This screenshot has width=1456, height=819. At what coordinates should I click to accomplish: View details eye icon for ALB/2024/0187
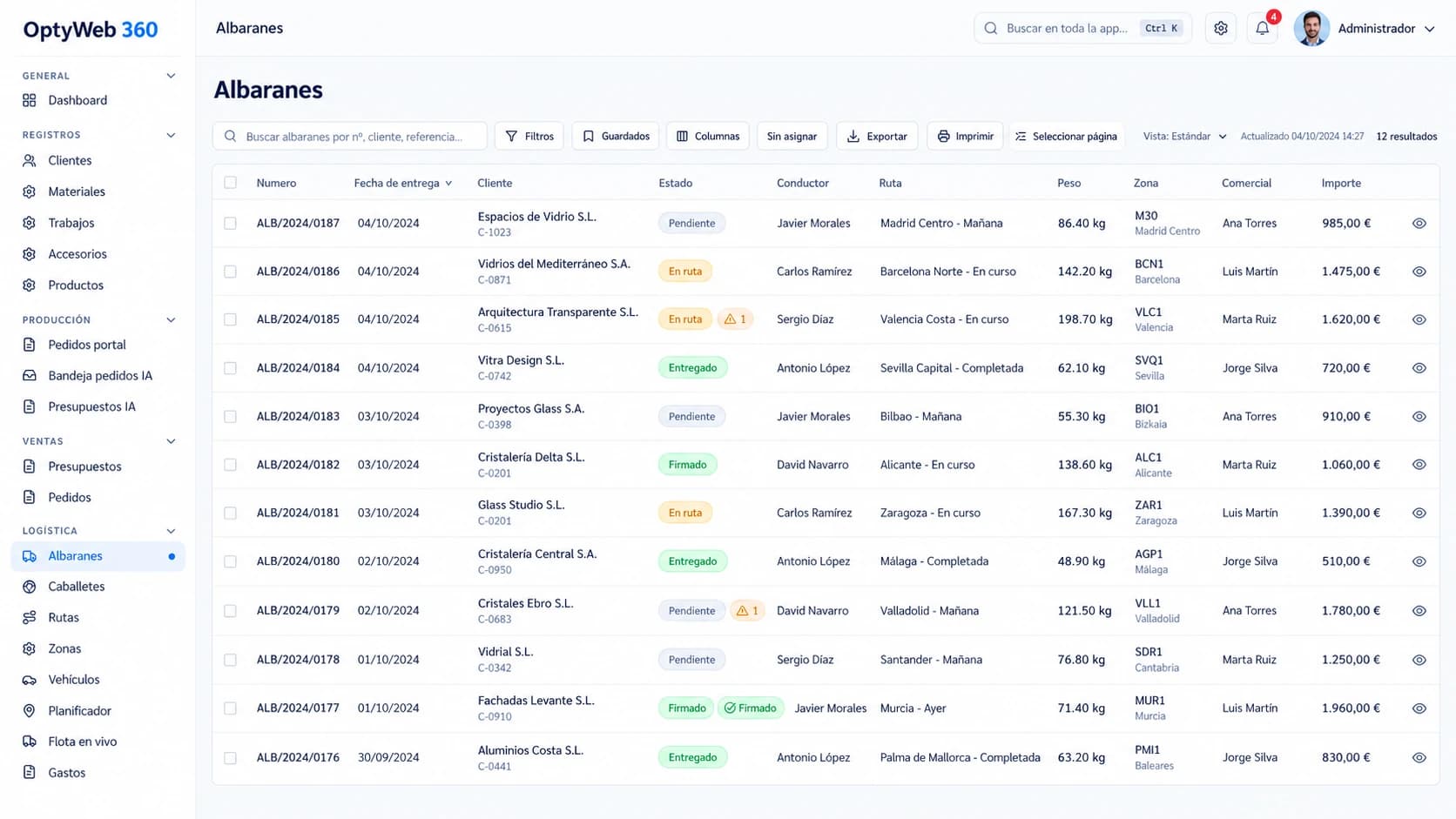(1419, 224)
